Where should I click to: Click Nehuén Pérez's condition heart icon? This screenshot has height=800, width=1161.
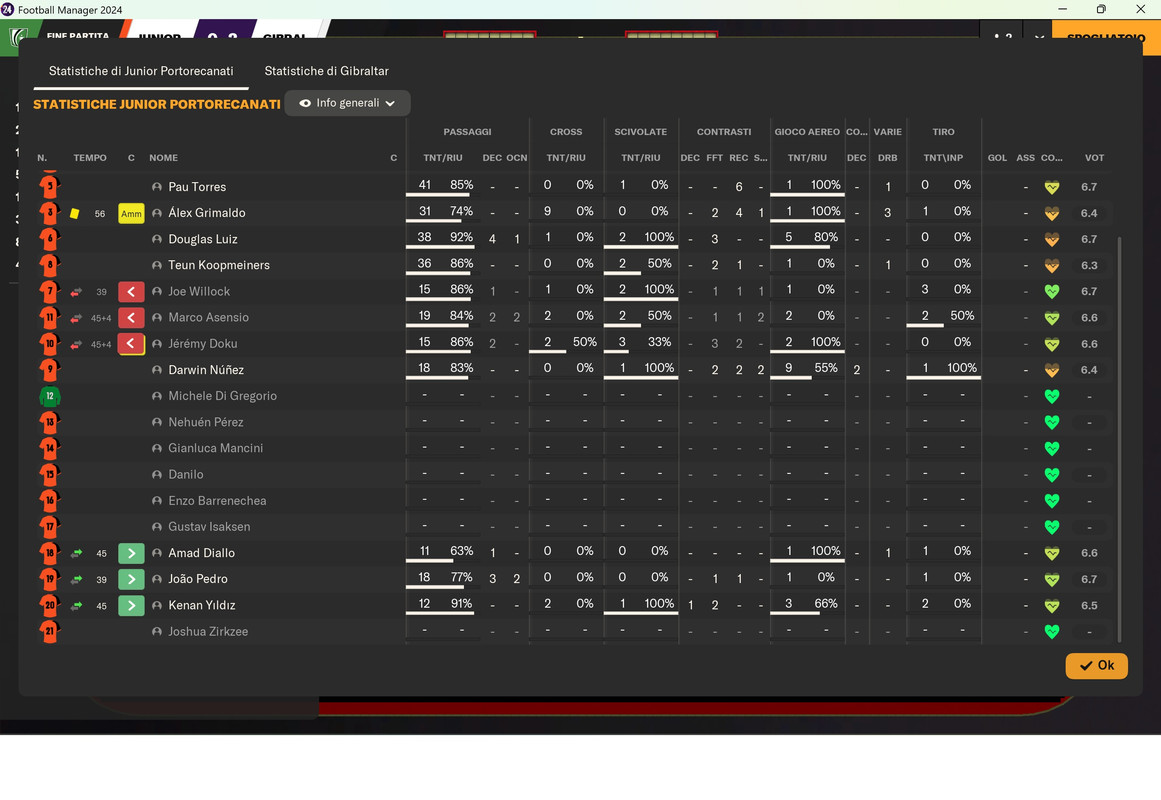1051,422
